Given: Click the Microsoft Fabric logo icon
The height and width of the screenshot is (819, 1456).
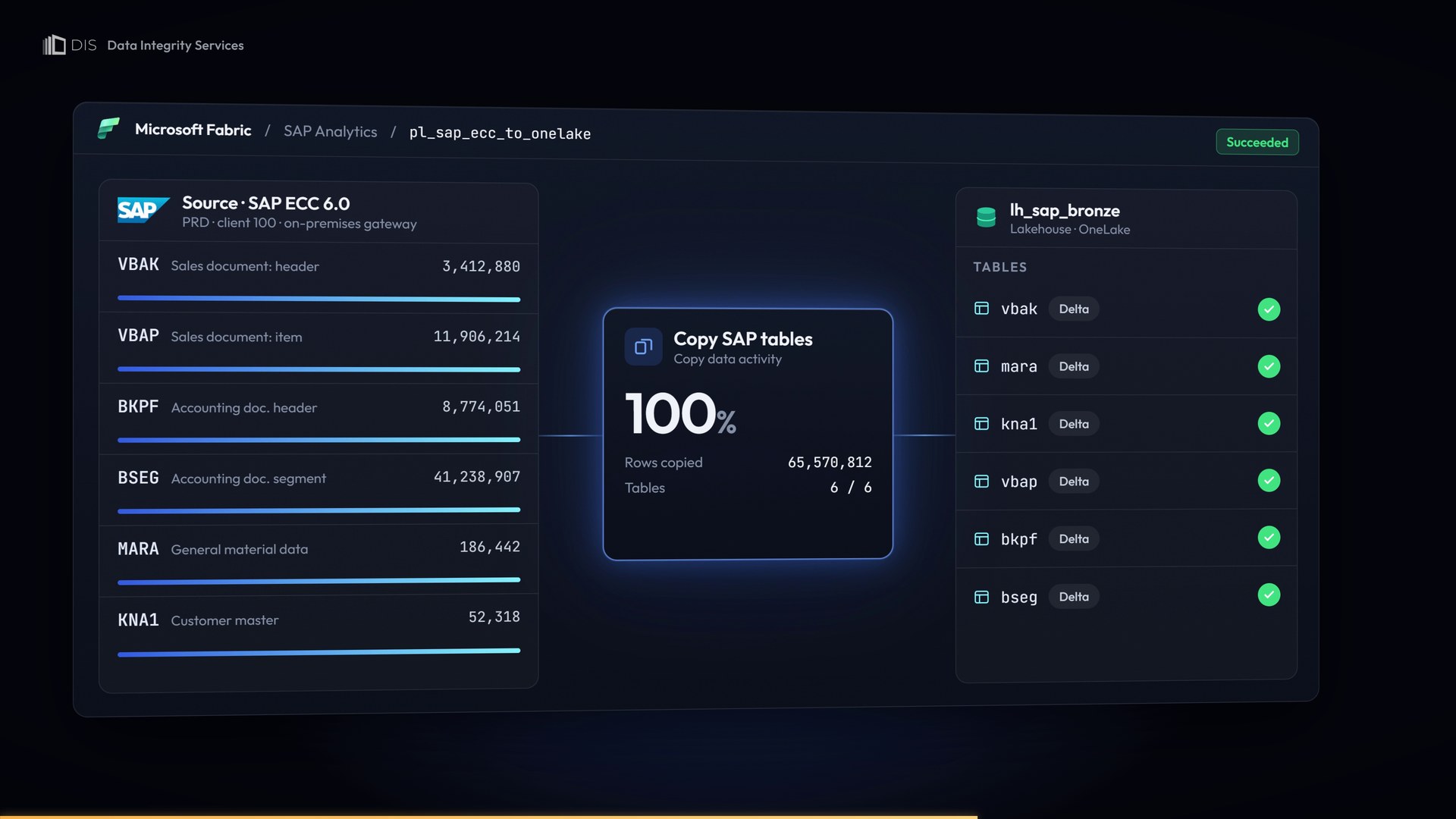Looking at the screenshot, I should (108, 128).
